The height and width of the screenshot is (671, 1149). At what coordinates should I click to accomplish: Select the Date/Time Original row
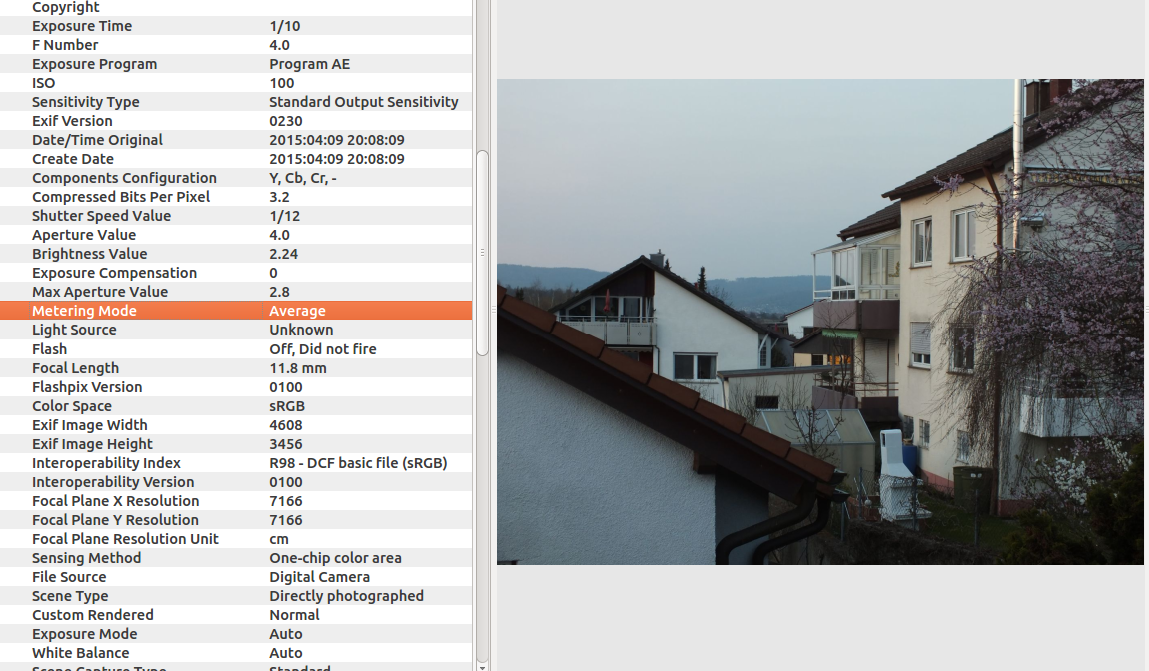coord(236,140)
